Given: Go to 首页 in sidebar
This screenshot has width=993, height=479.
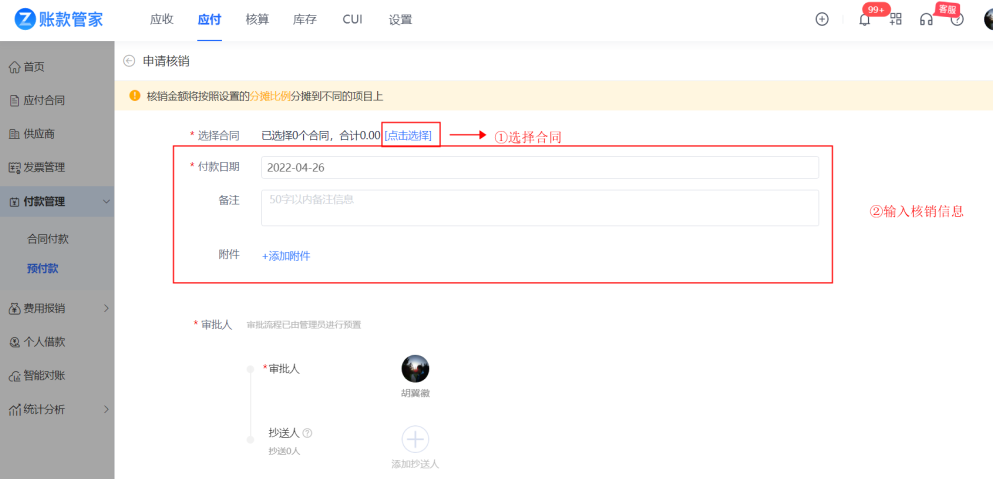Looking at the screenshot, I should pyautogui.click(x=34, y=67).
